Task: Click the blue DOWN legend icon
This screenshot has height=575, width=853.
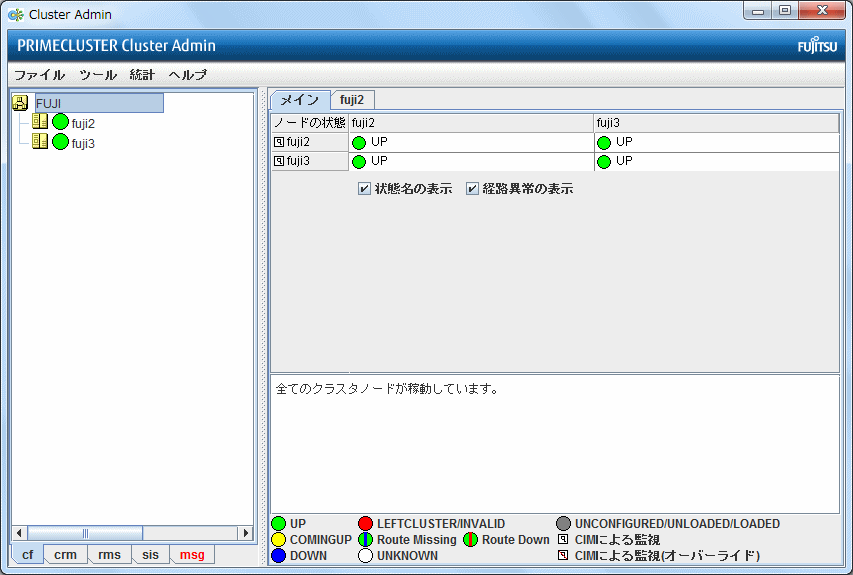Action: pyautogui.click(x=279, y=556)
